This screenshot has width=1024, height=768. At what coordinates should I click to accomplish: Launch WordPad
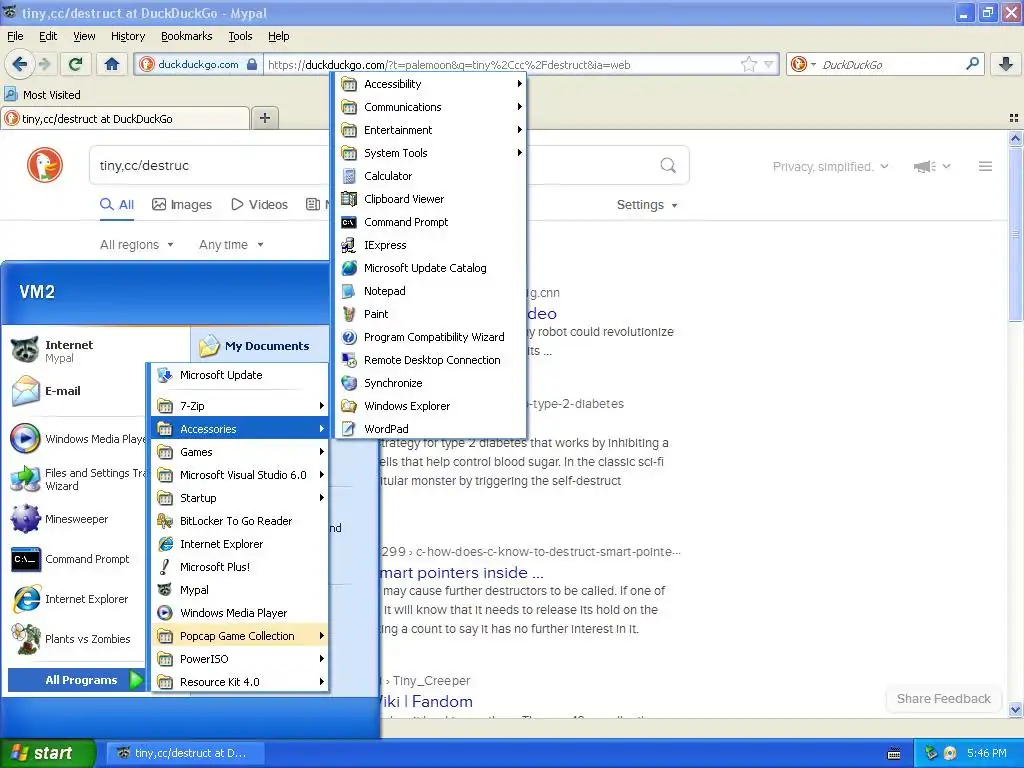pyautogui.click(x=431, y=428)
